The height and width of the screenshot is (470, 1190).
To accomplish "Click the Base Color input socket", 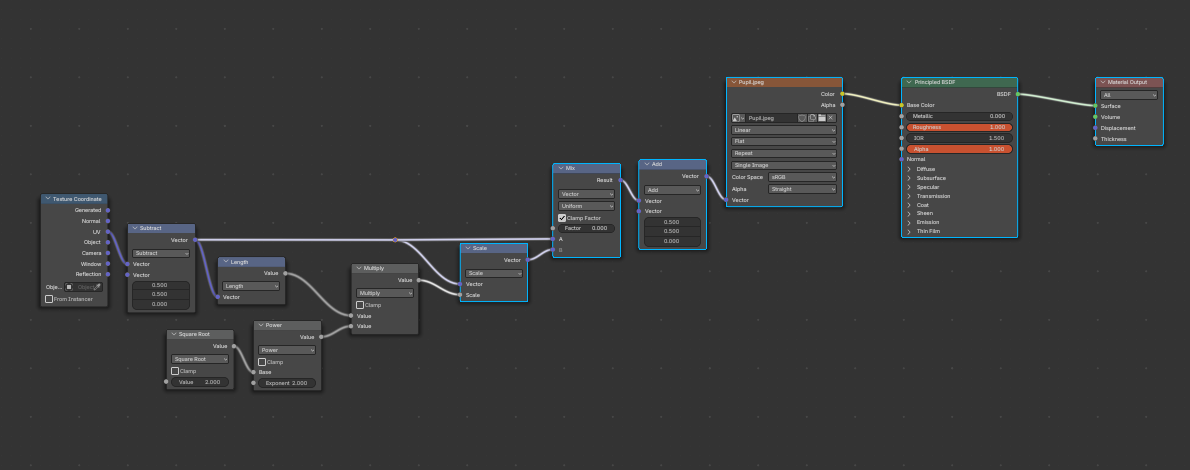I will click(902, 105).
